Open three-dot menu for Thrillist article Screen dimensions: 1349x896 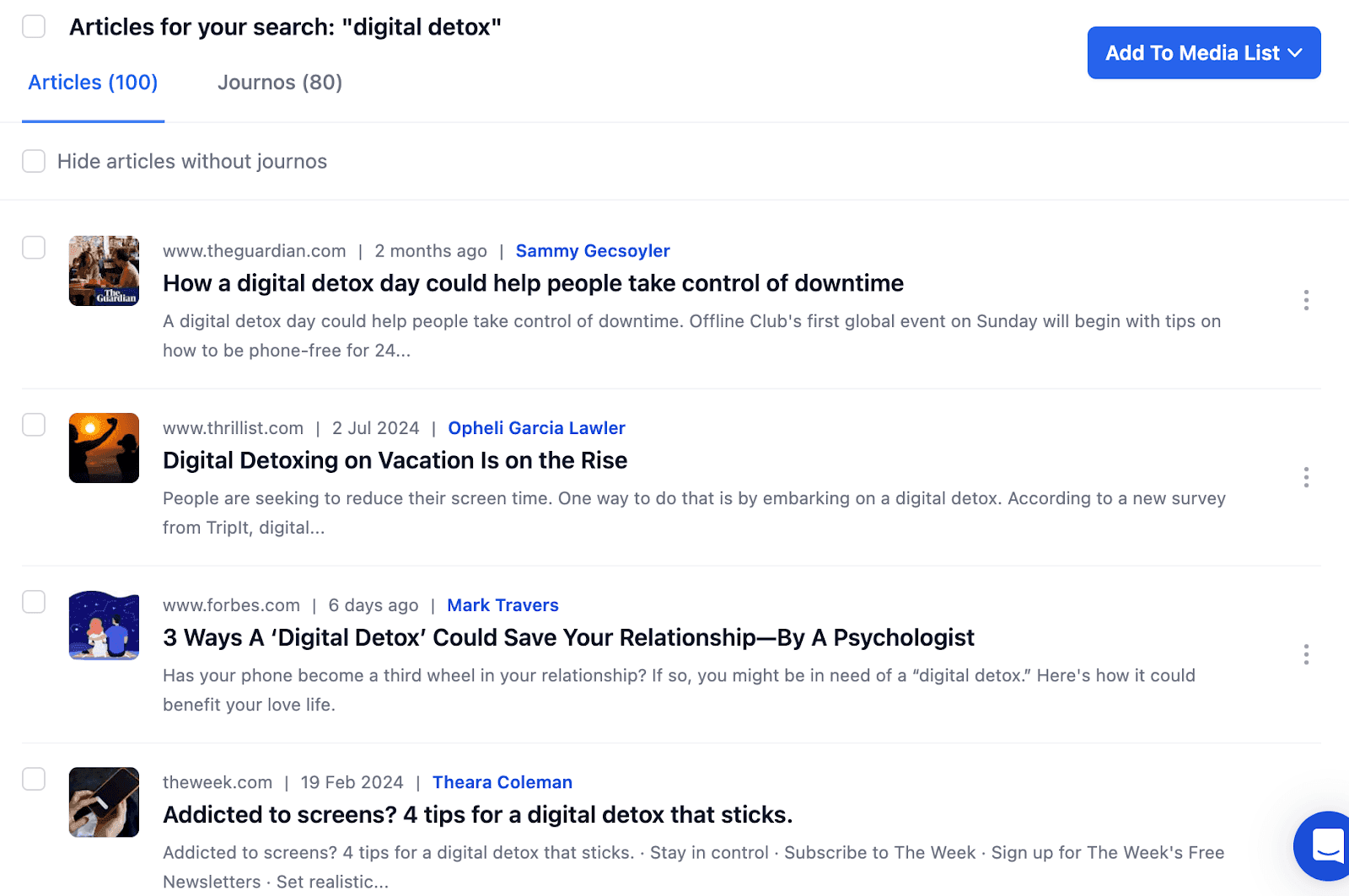coord(1306,477)
